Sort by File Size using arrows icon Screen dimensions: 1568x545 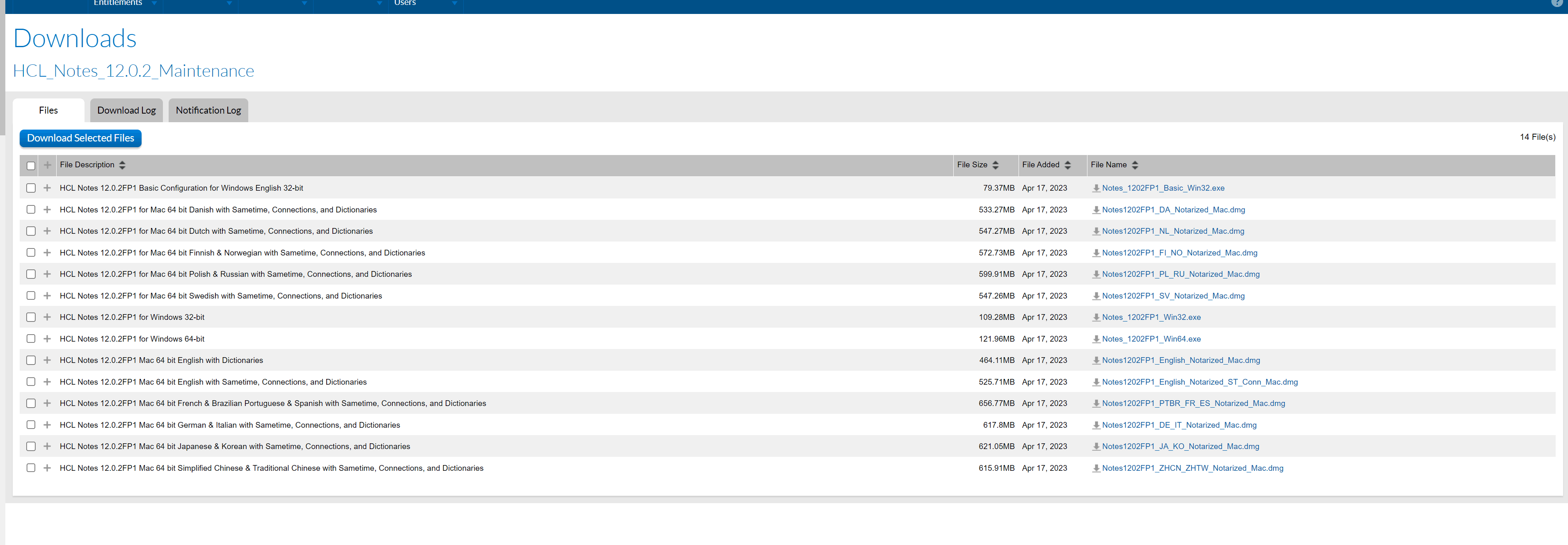pos(995,165)
